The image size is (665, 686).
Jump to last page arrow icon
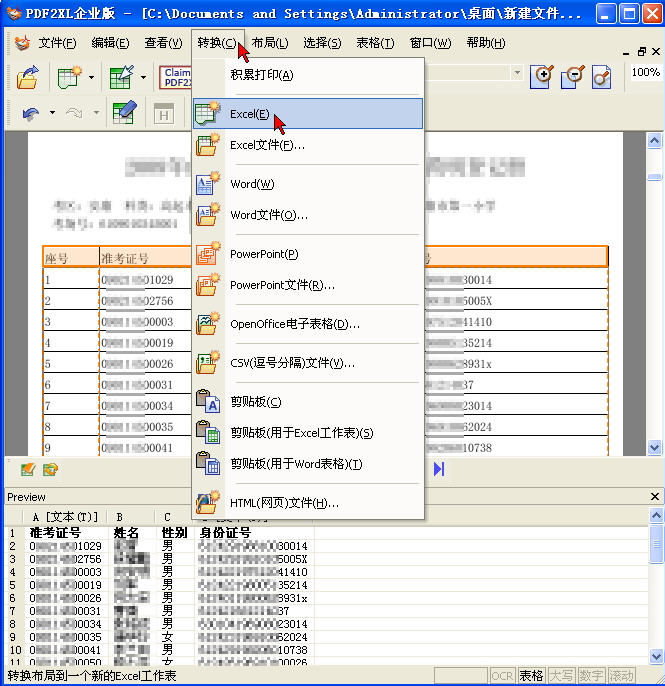(x=438, y=468)
